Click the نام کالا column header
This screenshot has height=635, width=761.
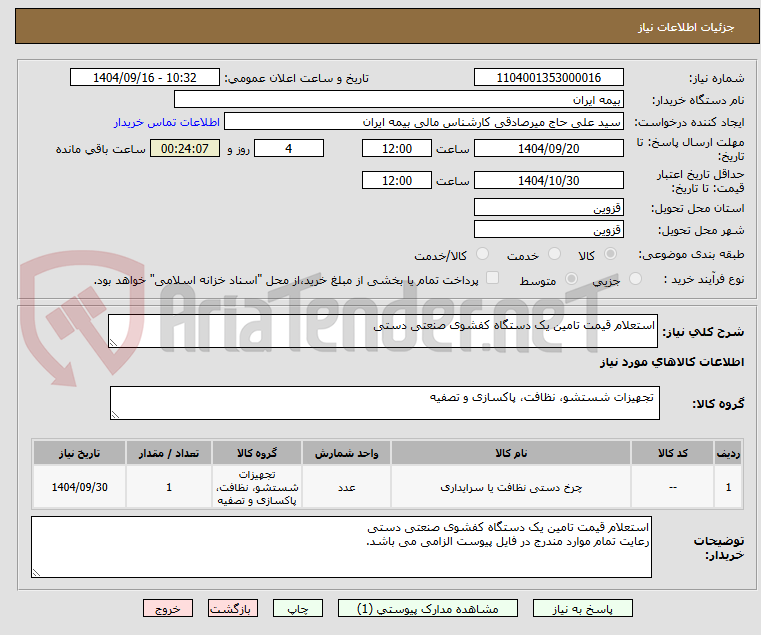coord(511,453)
